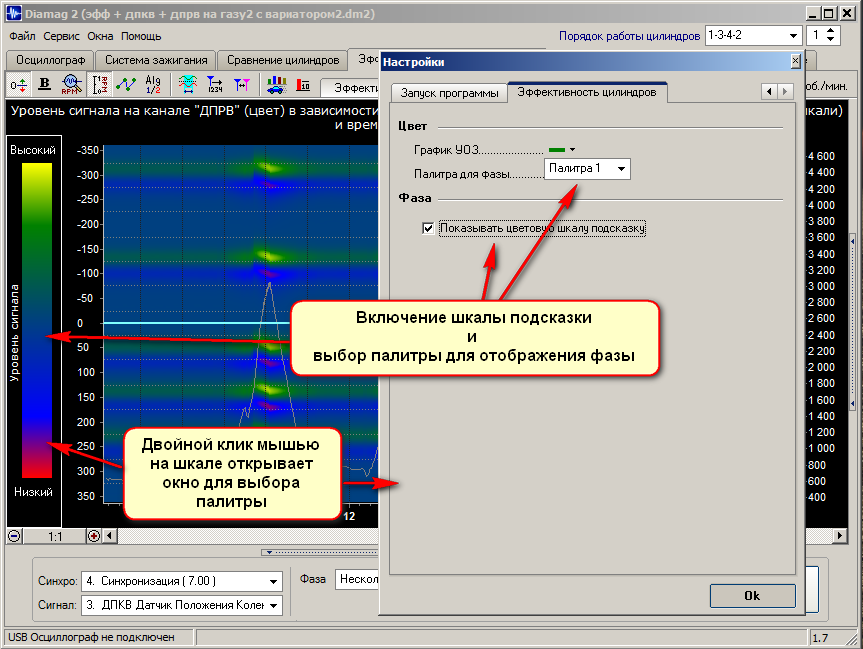This screenshot has height=649, width=863.
Task: Click the white zero-level line on graph
Action: click(x=196, y=323)
